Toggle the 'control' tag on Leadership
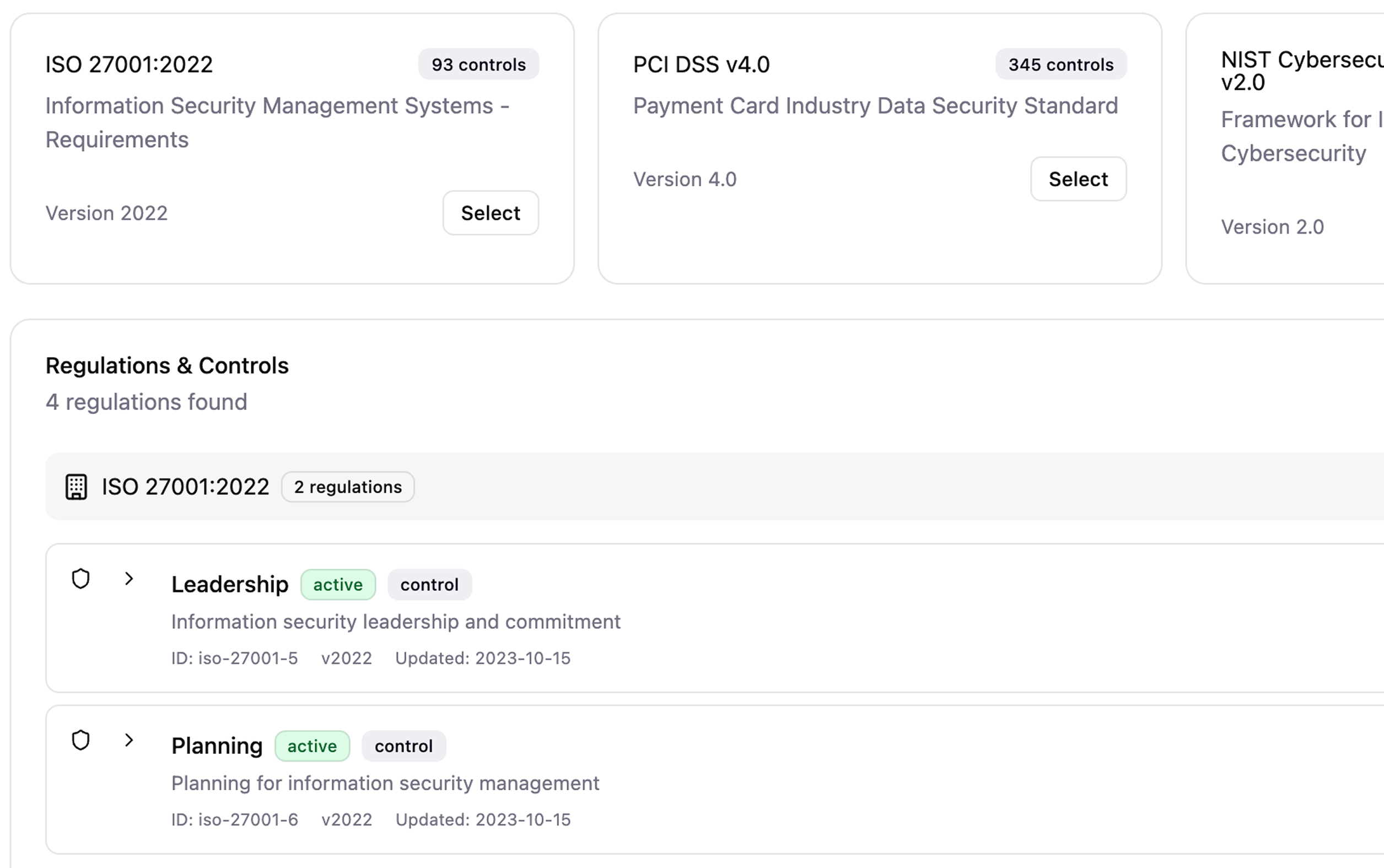1384x868 pixels. 429,584
